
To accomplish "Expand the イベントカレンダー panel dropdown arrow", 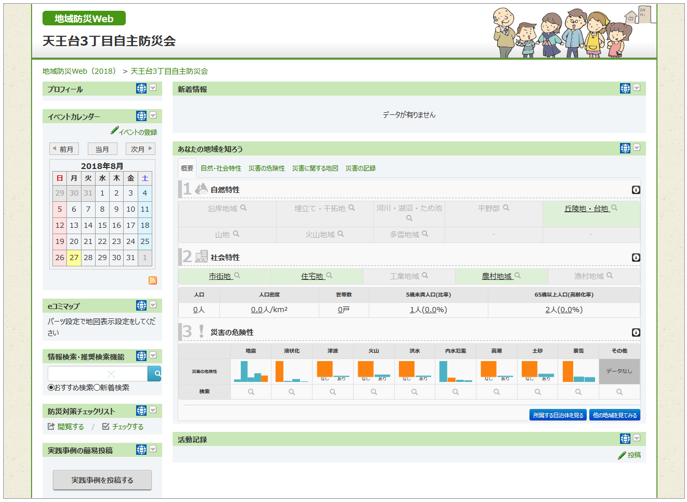I will click(x=153, y=117).
